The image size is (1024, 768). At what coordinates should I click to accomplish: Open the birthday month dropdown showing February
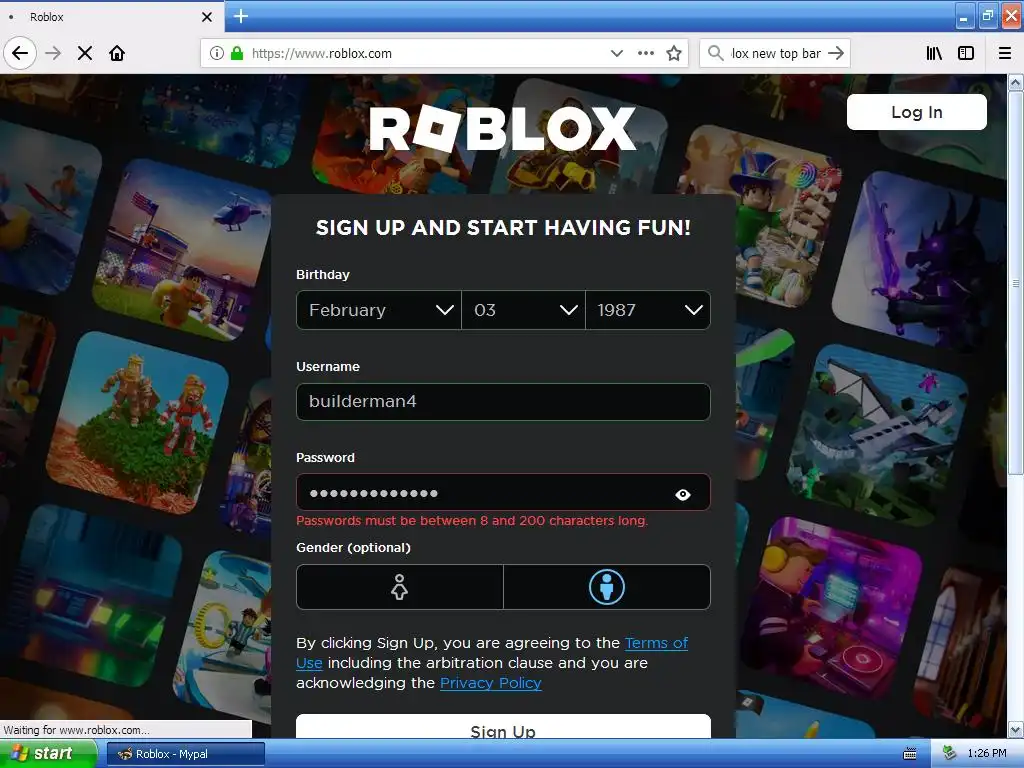point(379,310)
